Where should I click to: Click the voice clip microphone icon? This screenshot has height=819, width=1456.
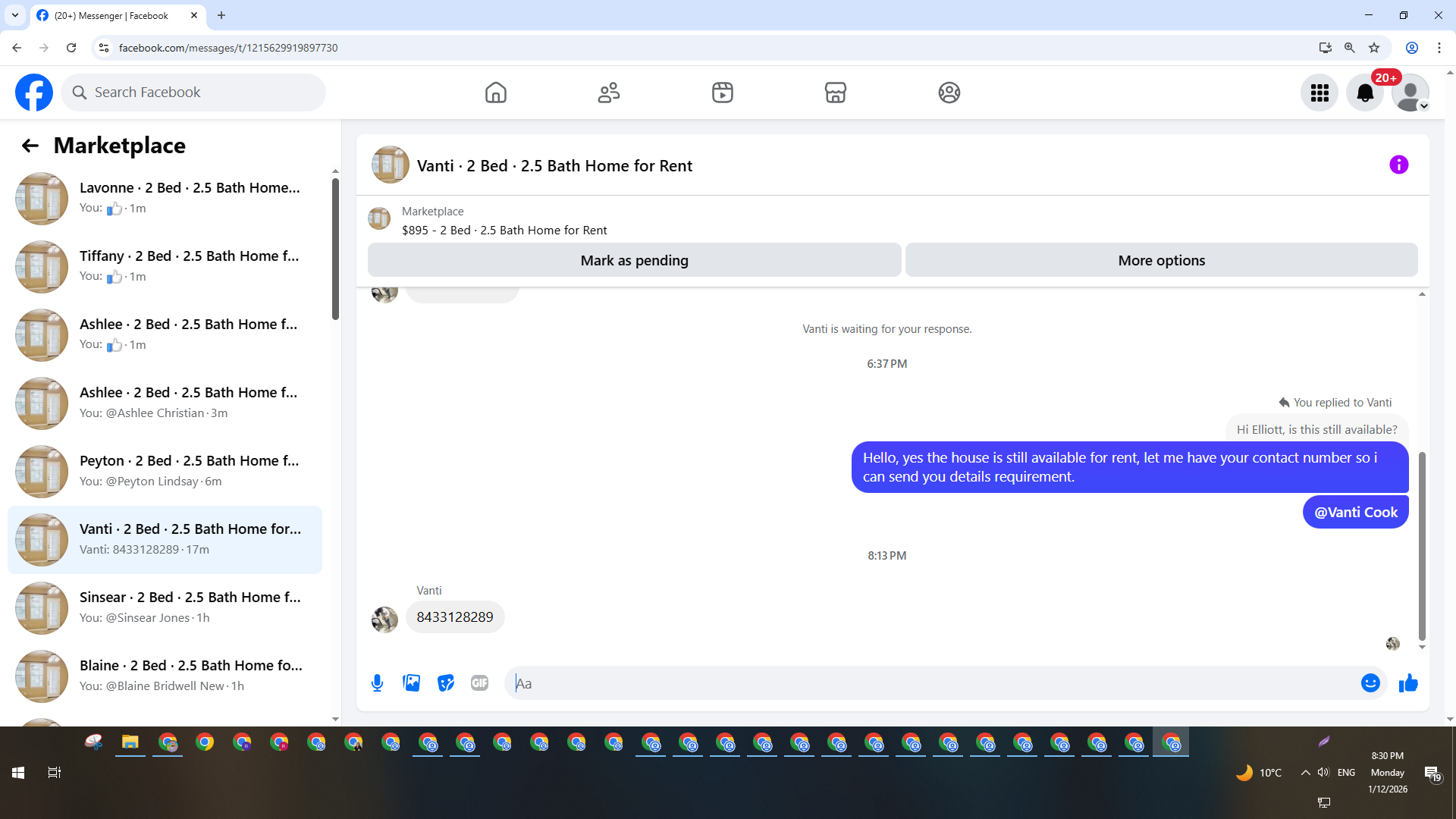(377, 683)
